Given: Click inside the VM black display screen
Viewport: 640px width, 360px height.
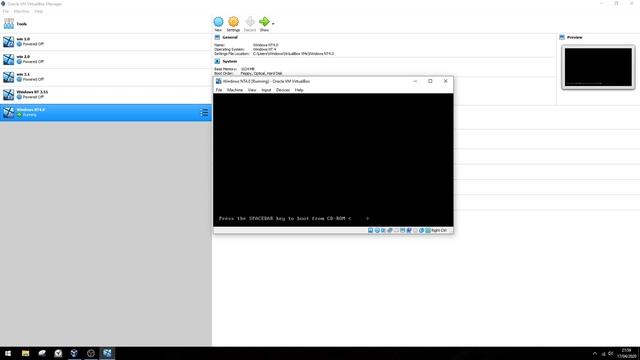Looking at the screenshot, I should click(333, 160).
